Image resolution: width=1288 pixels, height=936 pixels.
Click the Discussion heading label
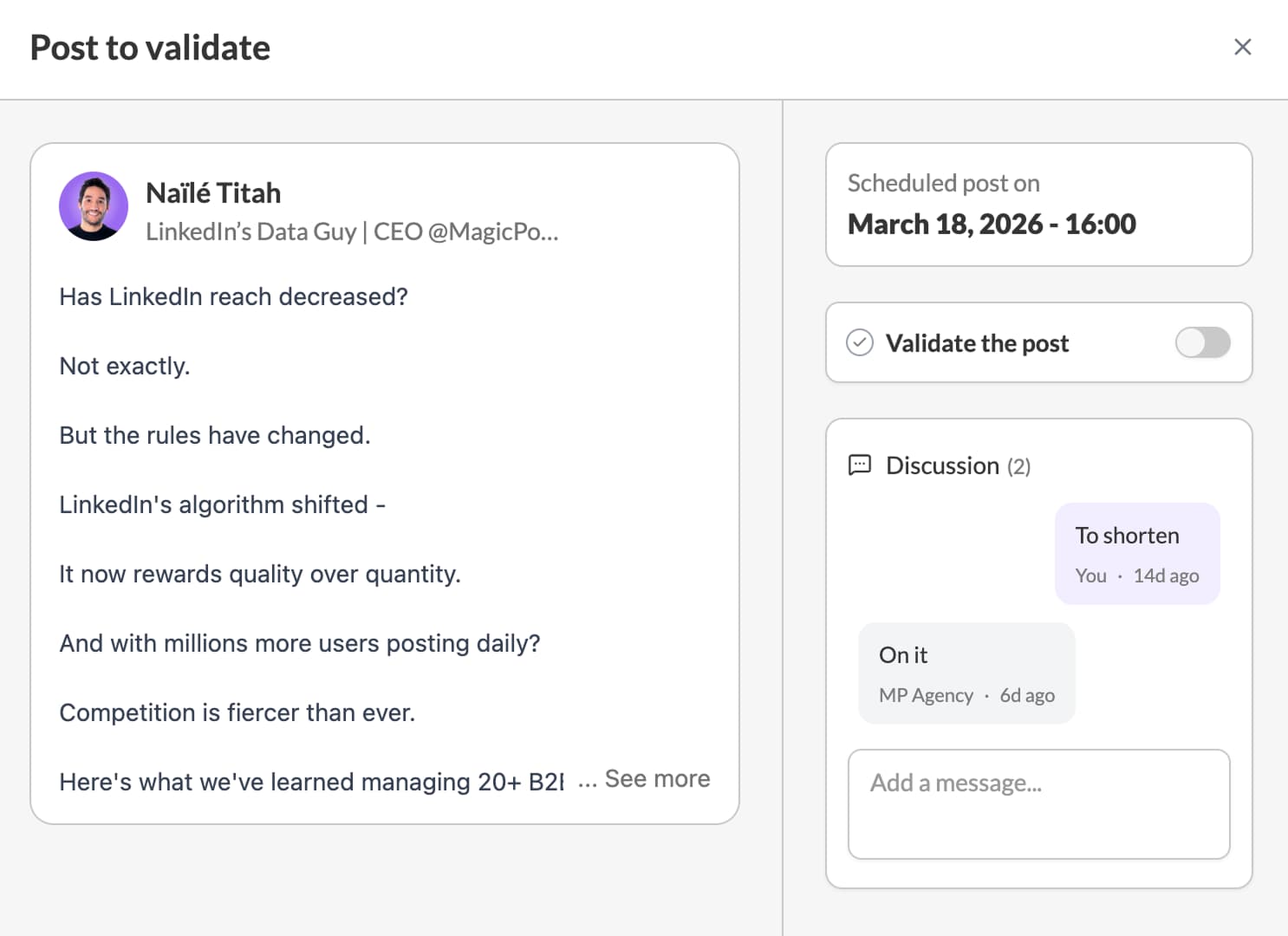942,465
